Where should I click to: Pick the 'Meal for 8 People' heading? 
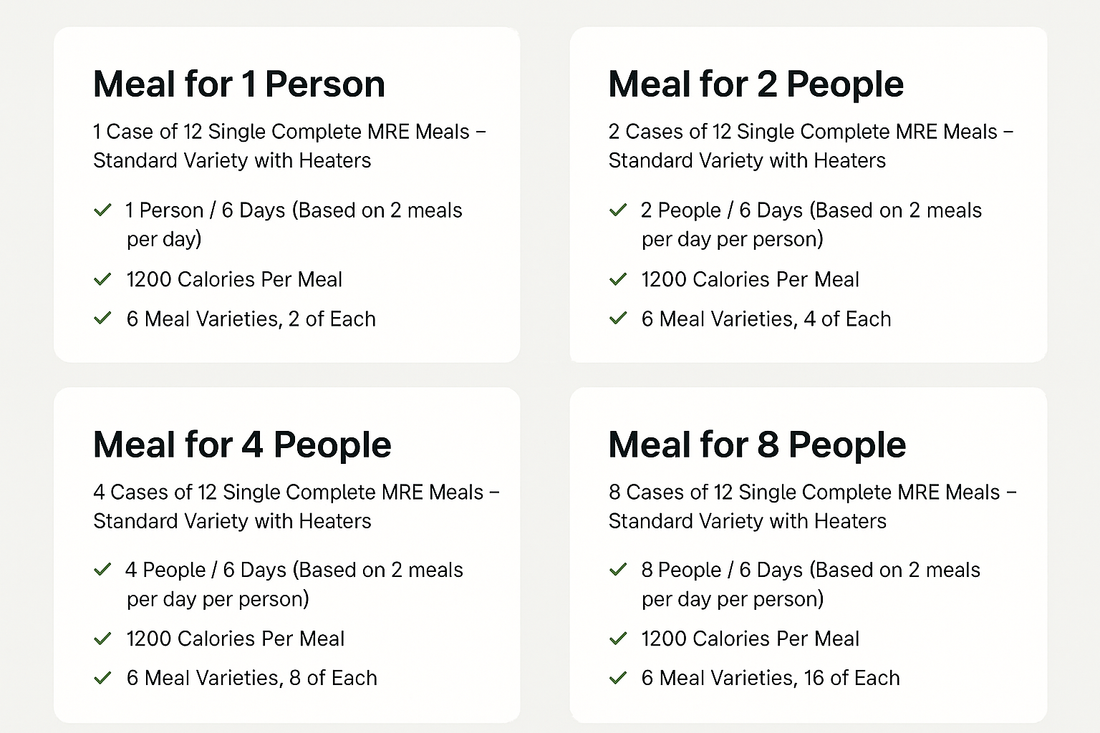(757, 444)
